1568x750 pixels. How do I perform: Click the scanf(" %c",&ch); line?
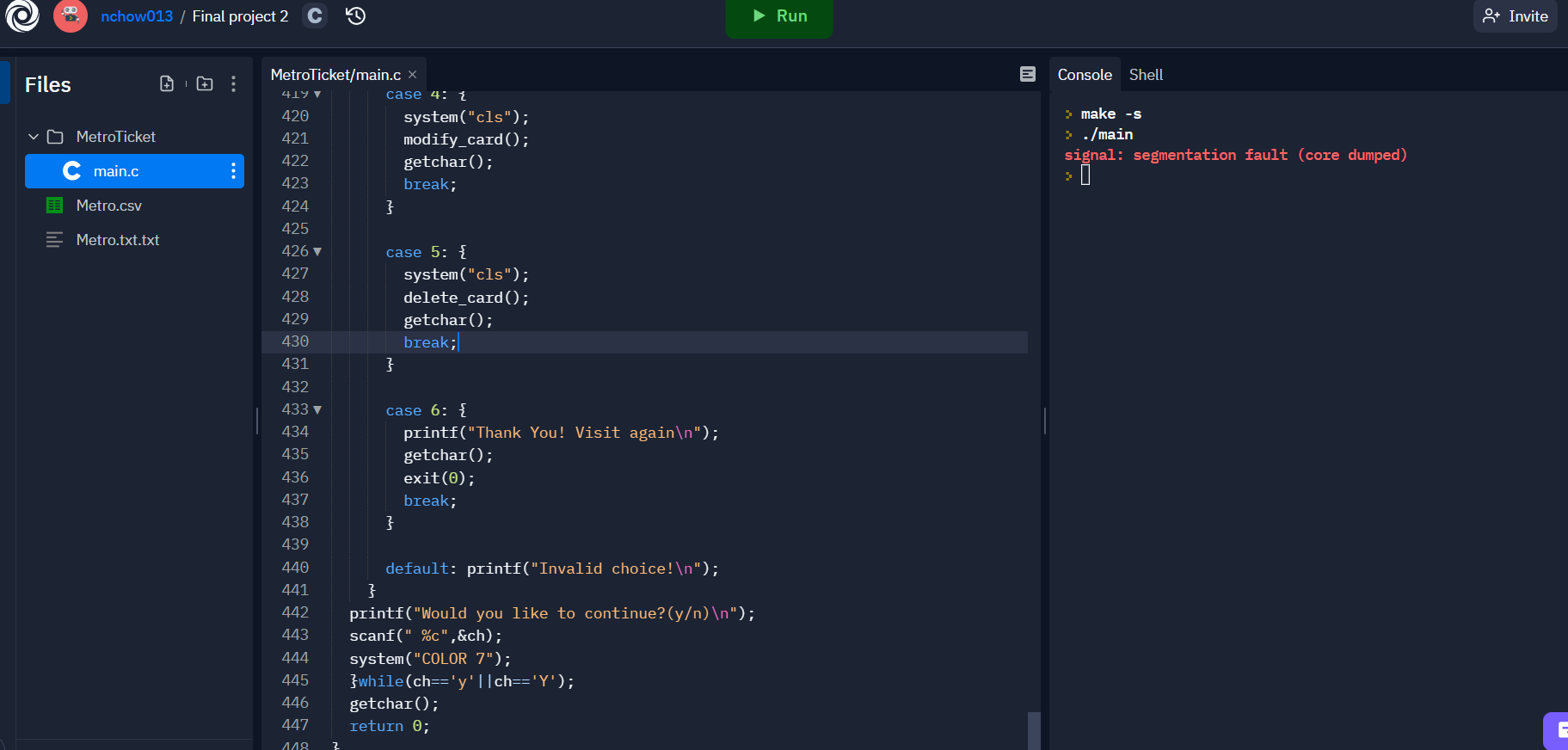point(426,636)
